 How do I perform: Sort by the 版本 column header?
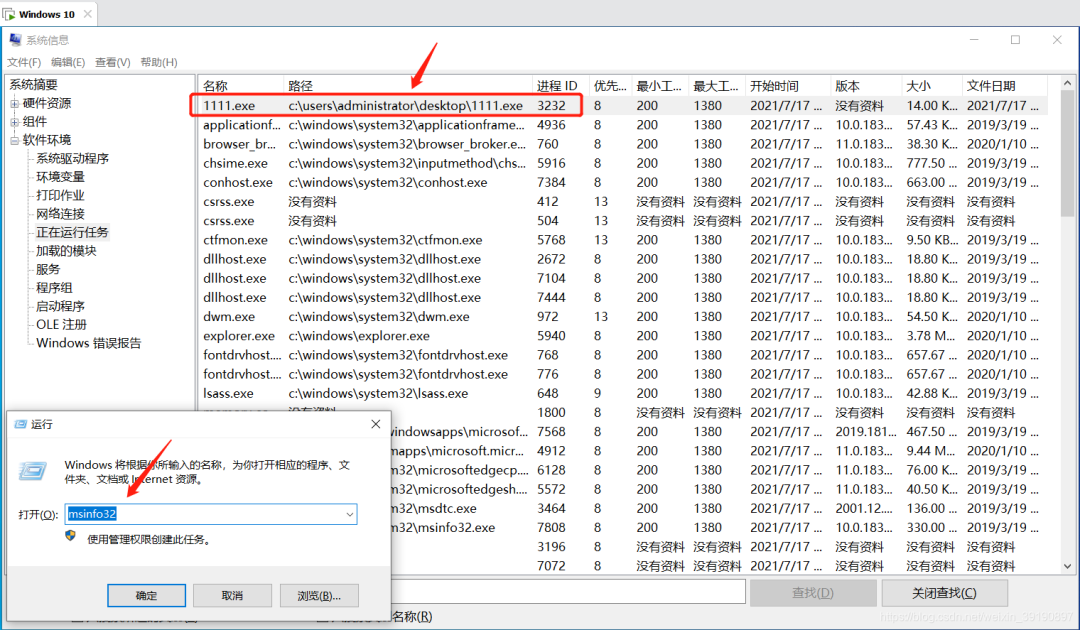click(865, 85)
